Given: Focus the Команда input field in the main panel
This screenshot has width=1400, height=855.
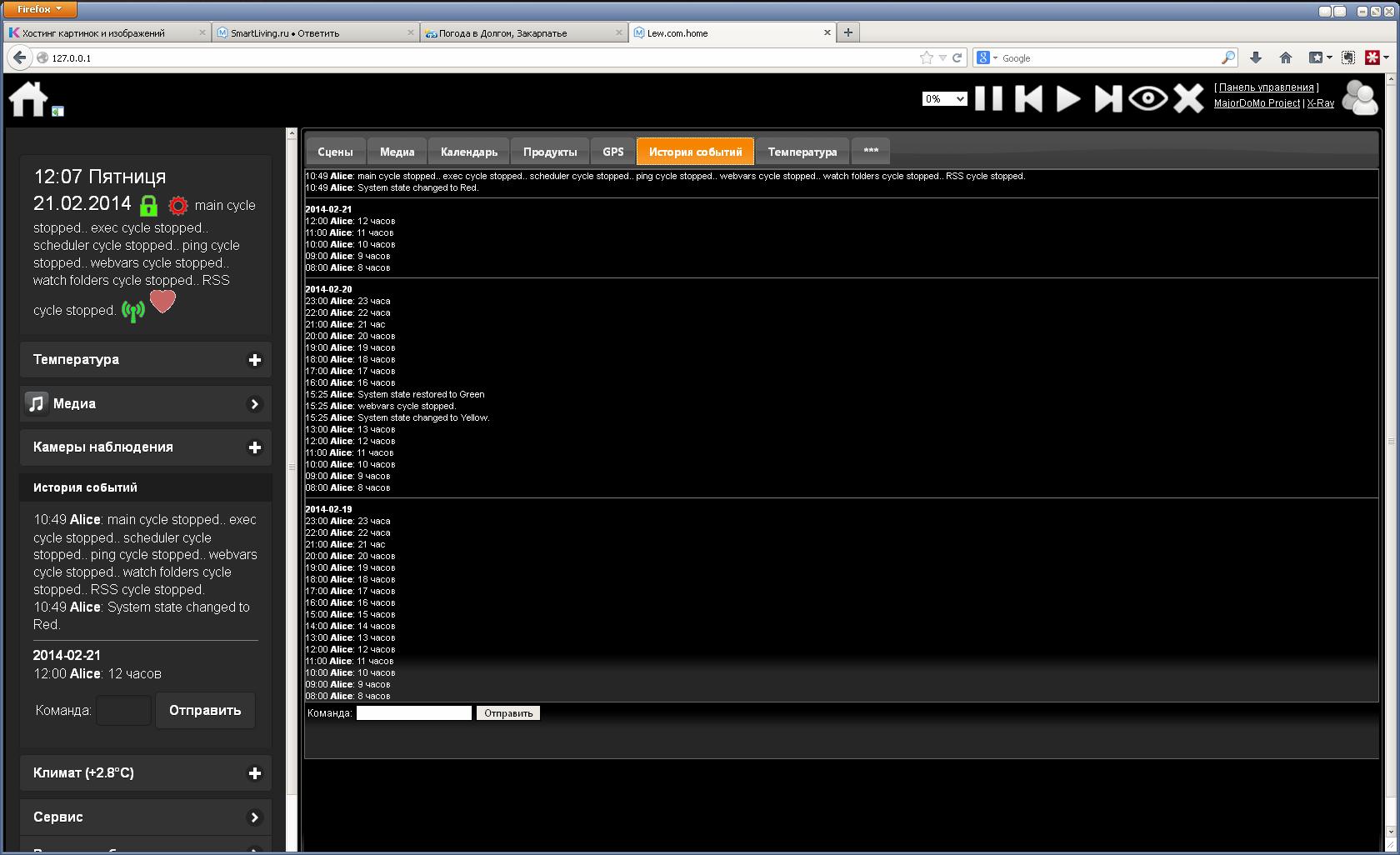Looking at the screenshot, I should [413, 713].
